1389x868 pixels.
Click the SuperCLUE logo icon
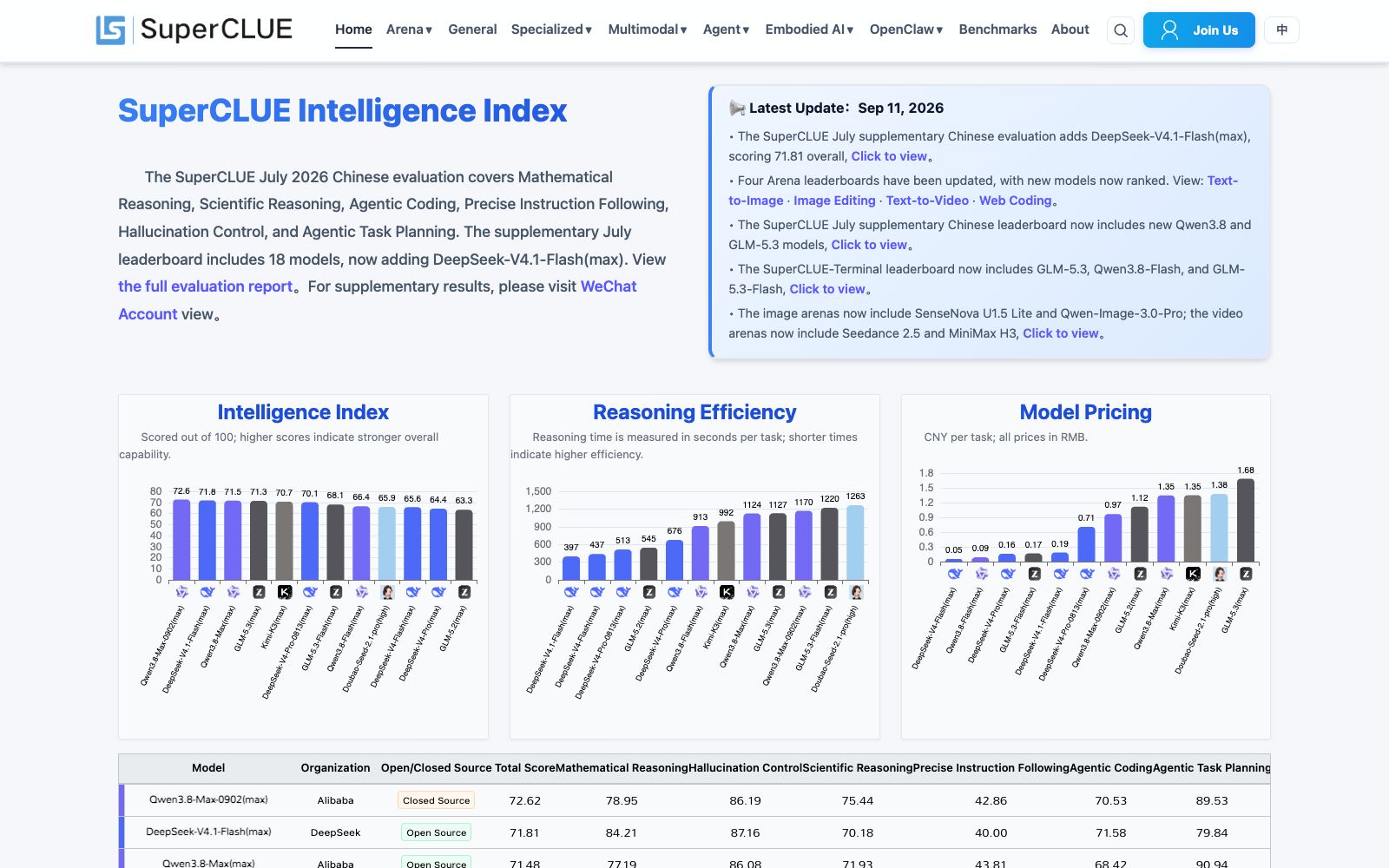111,30
